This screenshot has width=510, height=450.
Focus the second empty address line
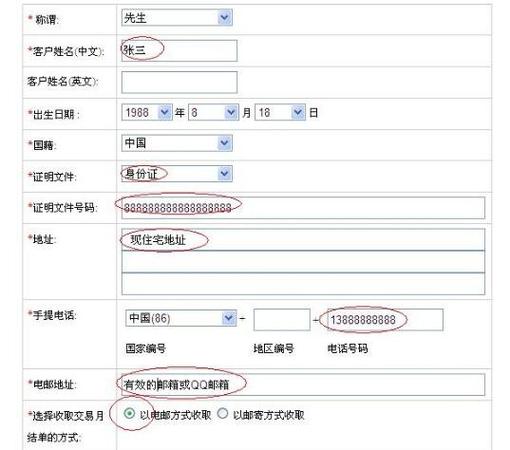(x=303, y=262)
